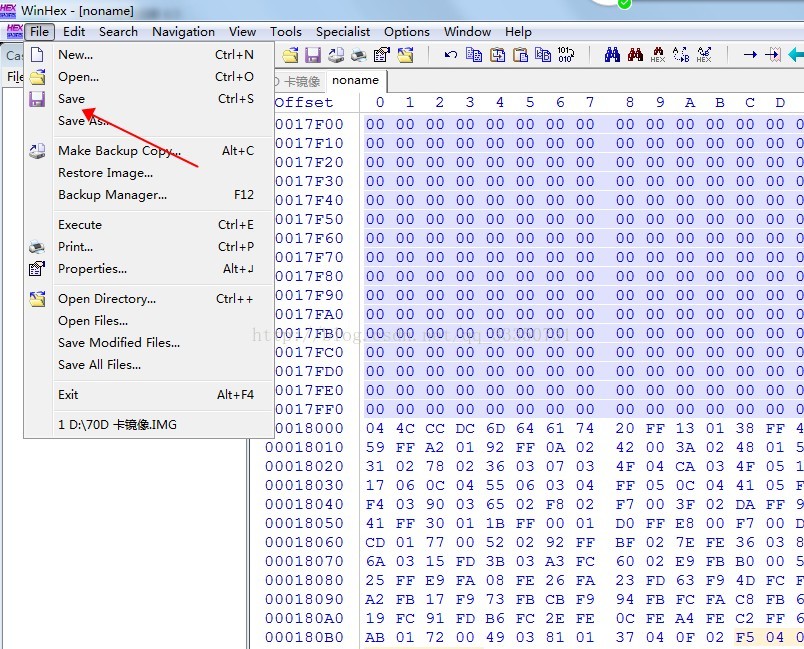Choose Open Directory... menu entry
The height and width of the screenshot is (649, 804).
point(149,299)
